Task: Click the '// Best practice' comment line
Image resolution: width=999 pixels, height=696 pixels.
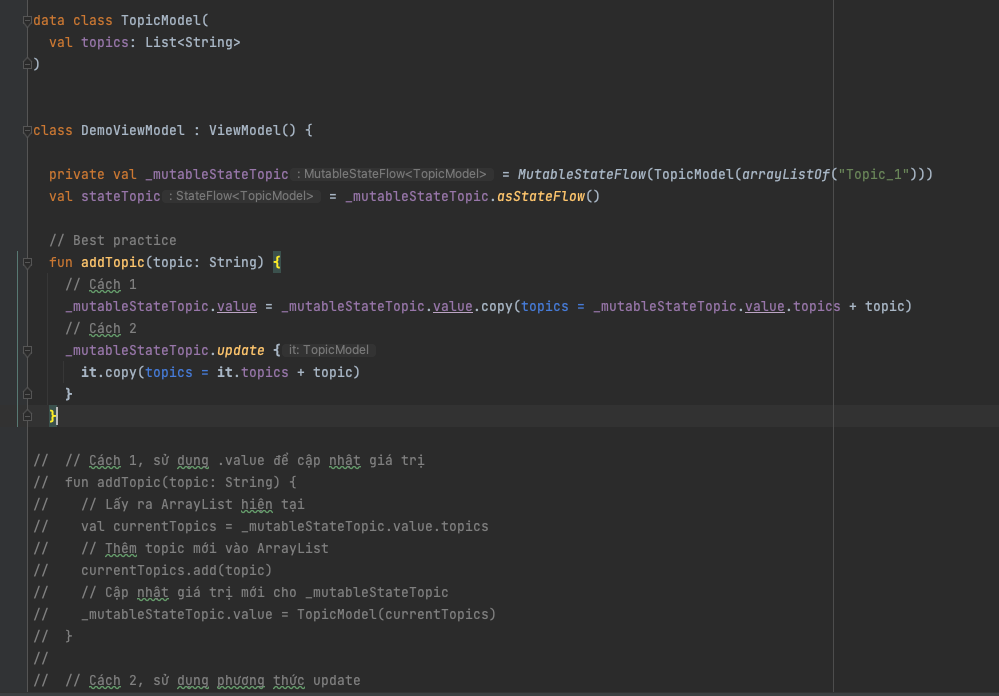Action: [112, 240]
